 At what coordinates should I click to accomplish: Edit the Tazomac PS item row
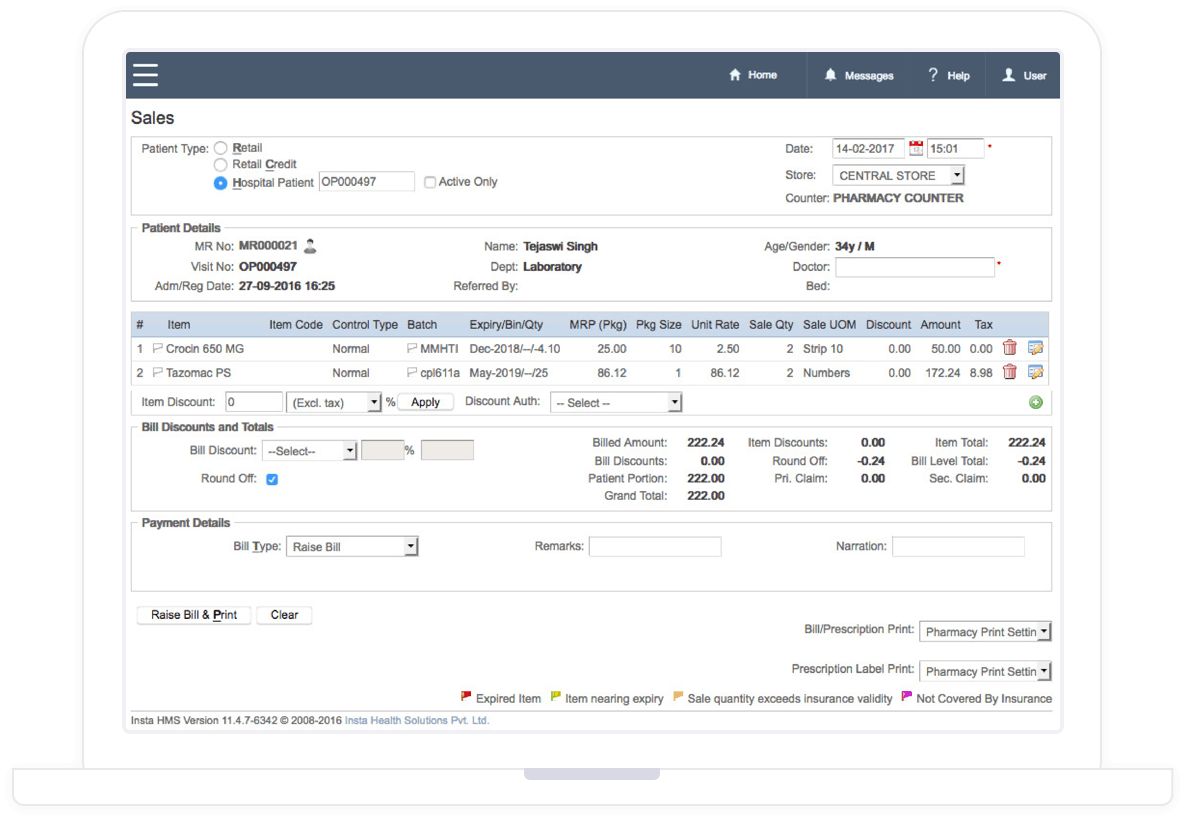[x=1035, y=372]
